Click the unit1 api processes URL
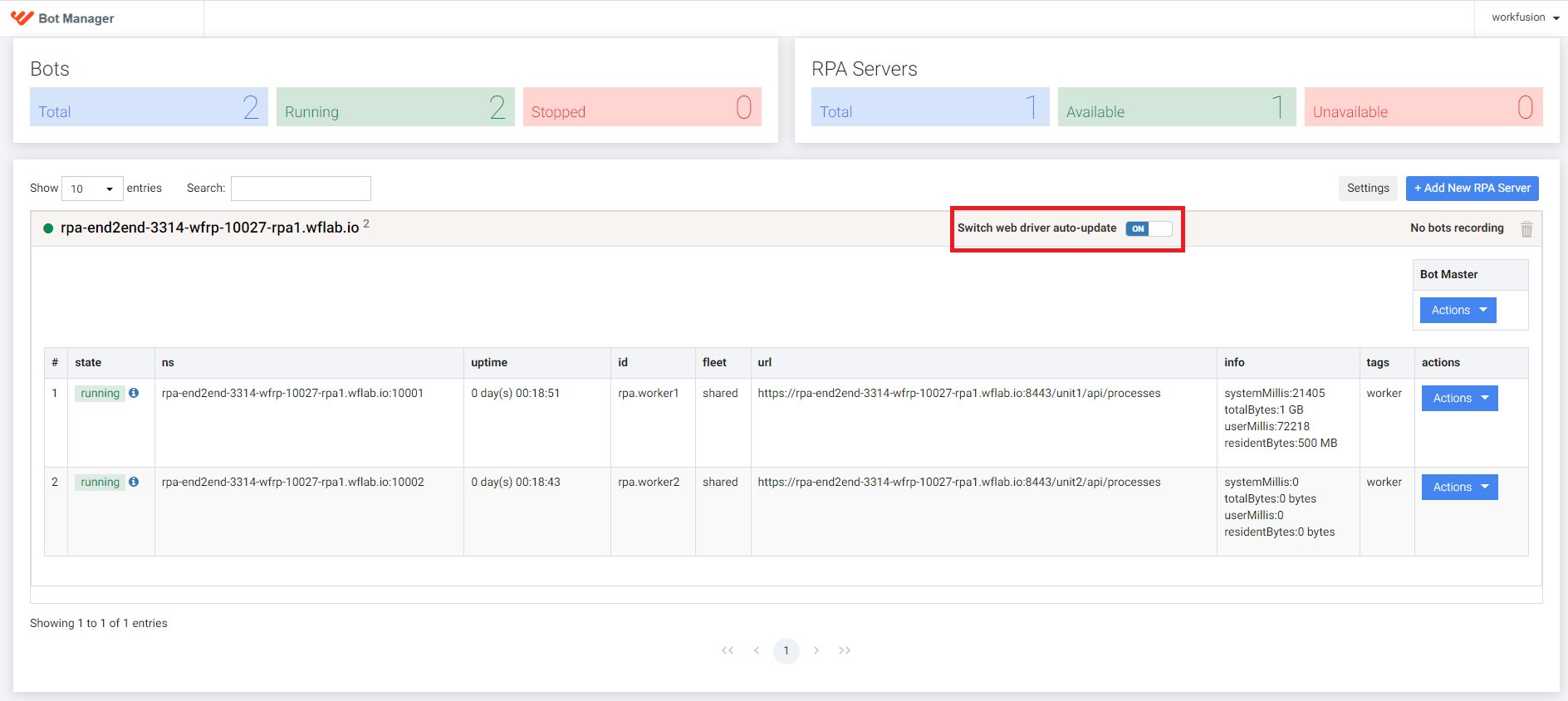 coord(959,393)
